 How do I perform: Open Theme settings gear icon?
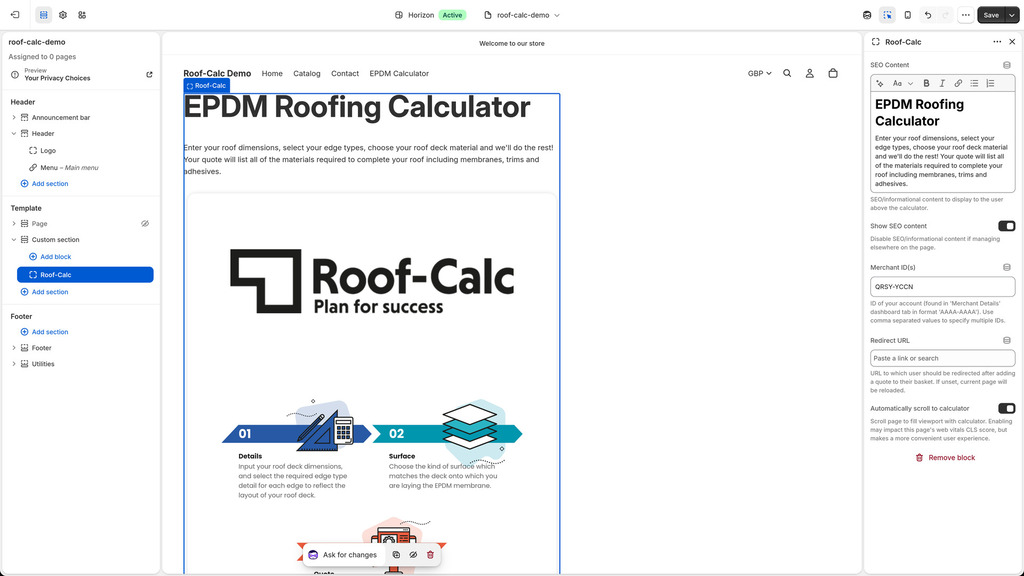click(63, 14)
